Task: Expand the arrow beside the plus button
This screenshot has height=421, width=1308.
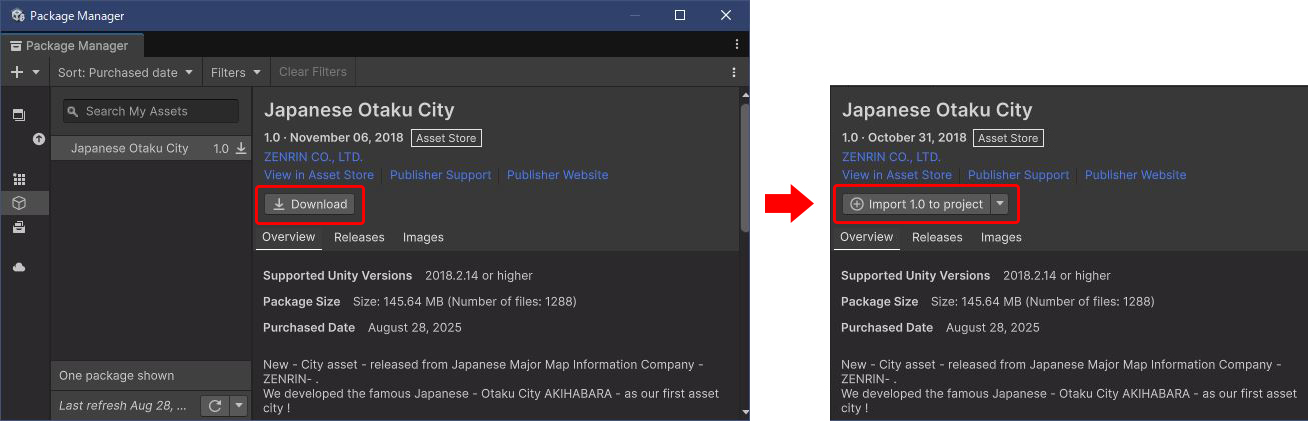Action: coord(36,72)
